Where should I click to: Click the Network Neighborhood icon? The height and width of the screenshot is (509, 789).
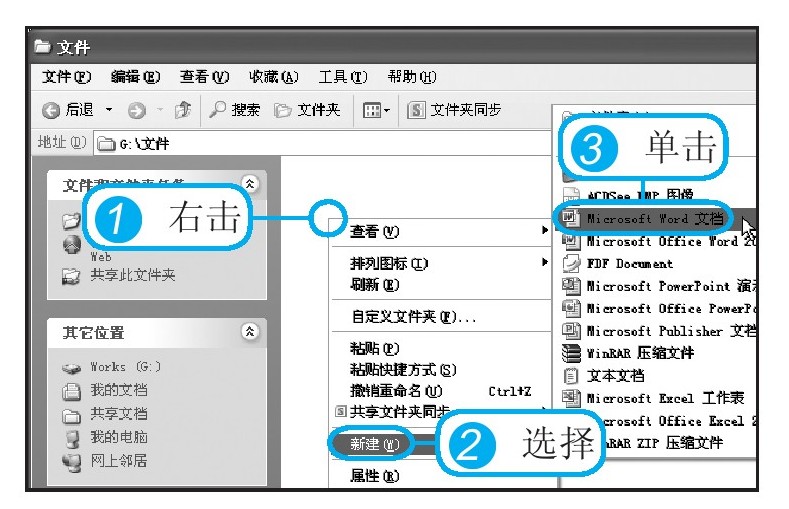click(71, 462)
